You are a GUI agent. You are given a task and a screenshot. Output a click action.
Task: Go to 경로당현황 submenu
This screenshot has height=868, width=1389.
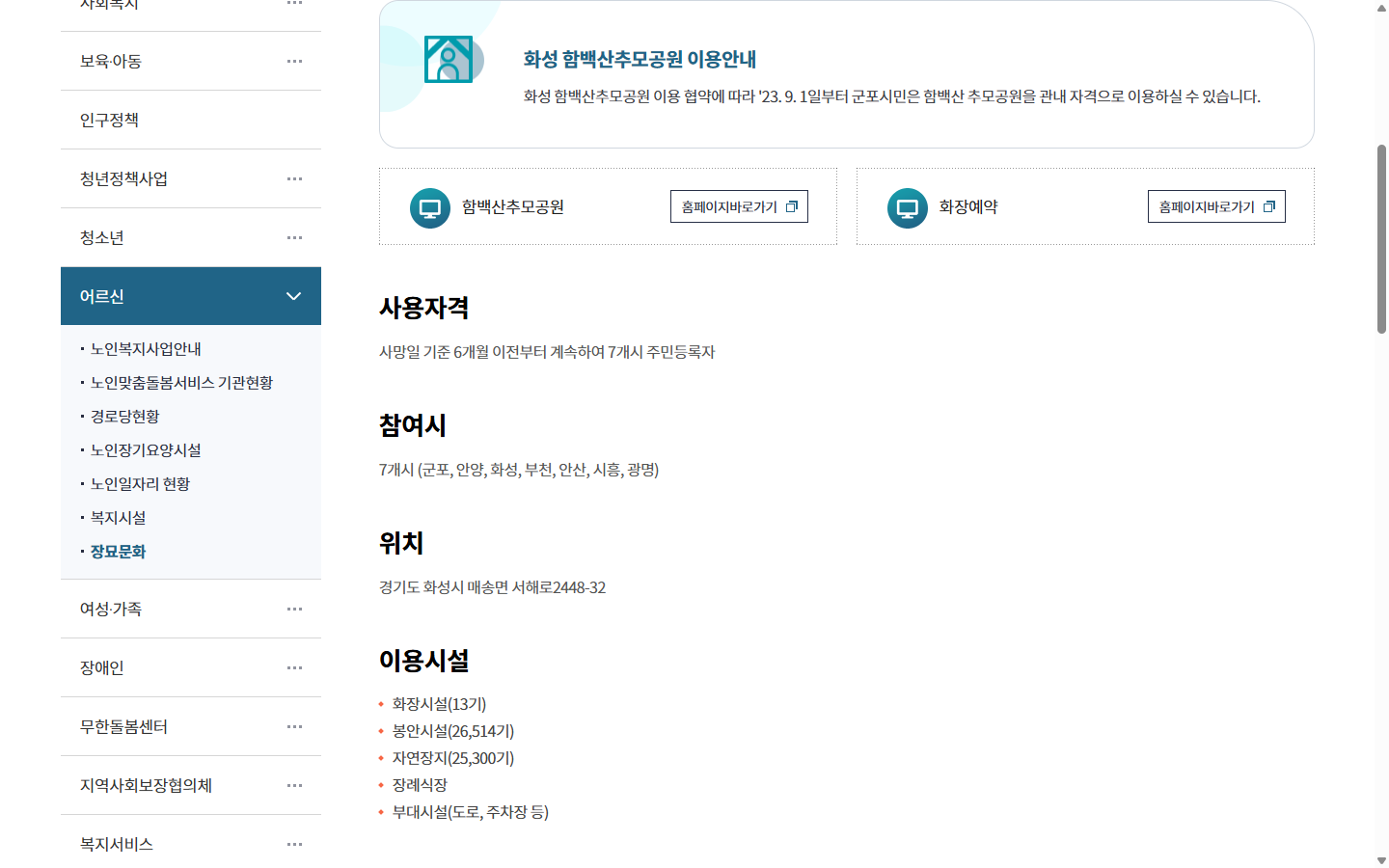tap(125, 417)
